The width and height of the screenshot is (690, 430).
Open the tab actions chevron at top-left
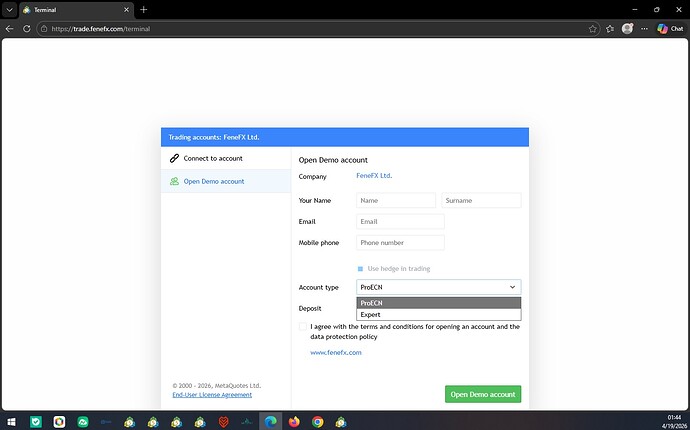(x=9, y=10)
